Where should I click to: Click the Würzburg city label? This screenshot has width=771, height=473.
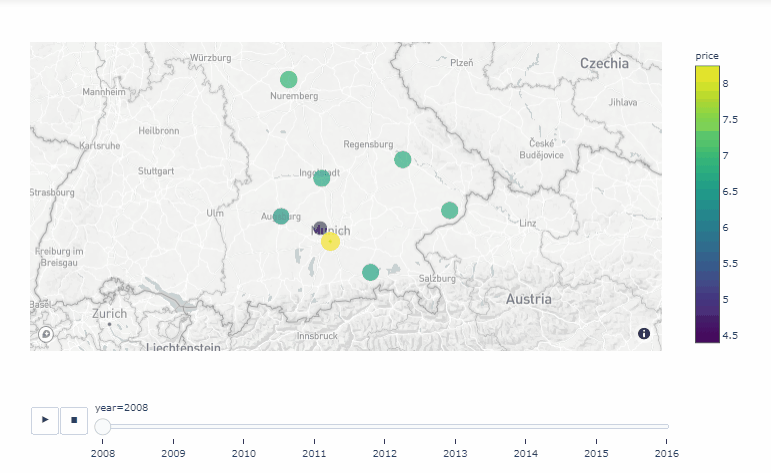(x=210, y=58)
